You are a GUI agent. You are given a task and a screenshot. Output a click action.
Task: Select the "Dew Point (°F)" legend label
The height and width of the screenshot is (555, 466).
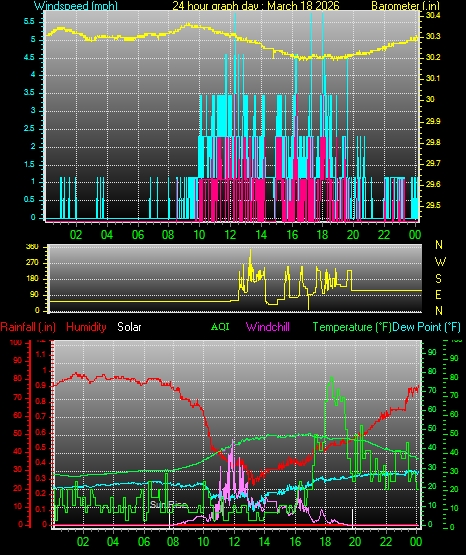point(426,327)
